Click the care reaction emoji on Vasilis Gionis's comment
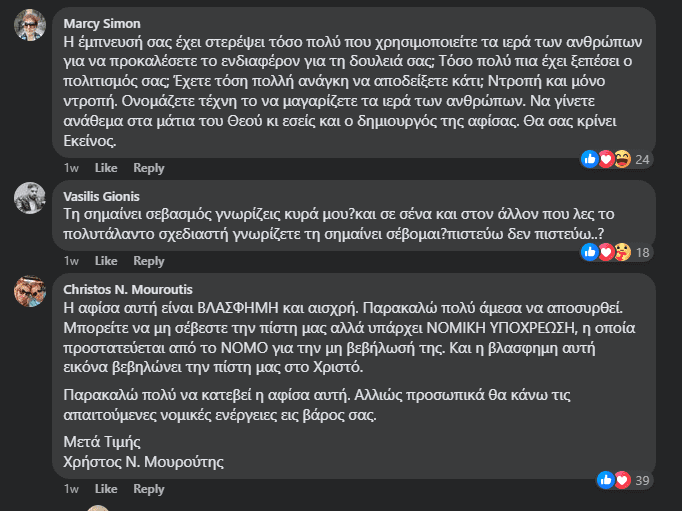This screenshot has height=511, width=682. [x=622, y=252]
